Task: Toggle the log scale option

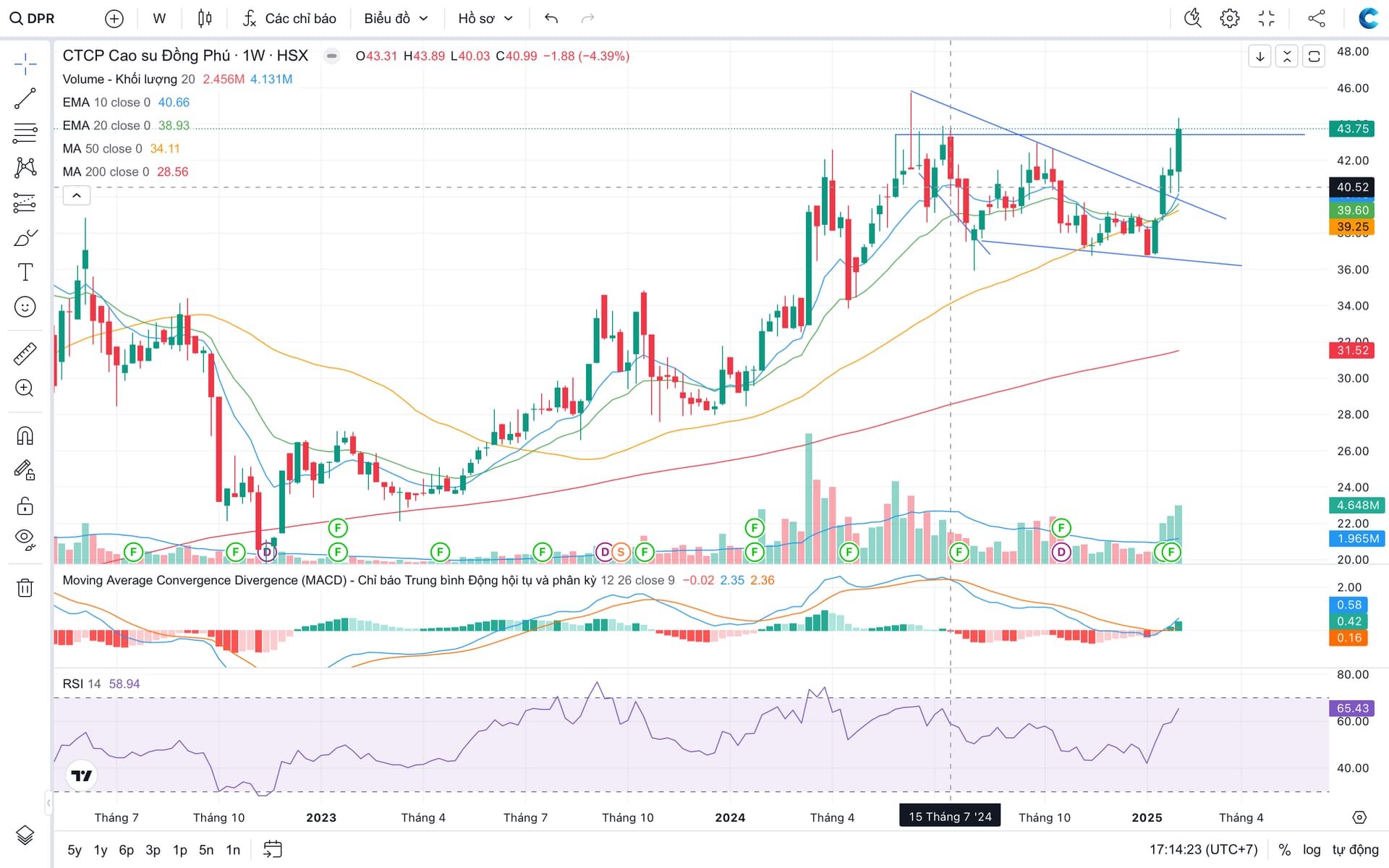Action: point(1312,849)
